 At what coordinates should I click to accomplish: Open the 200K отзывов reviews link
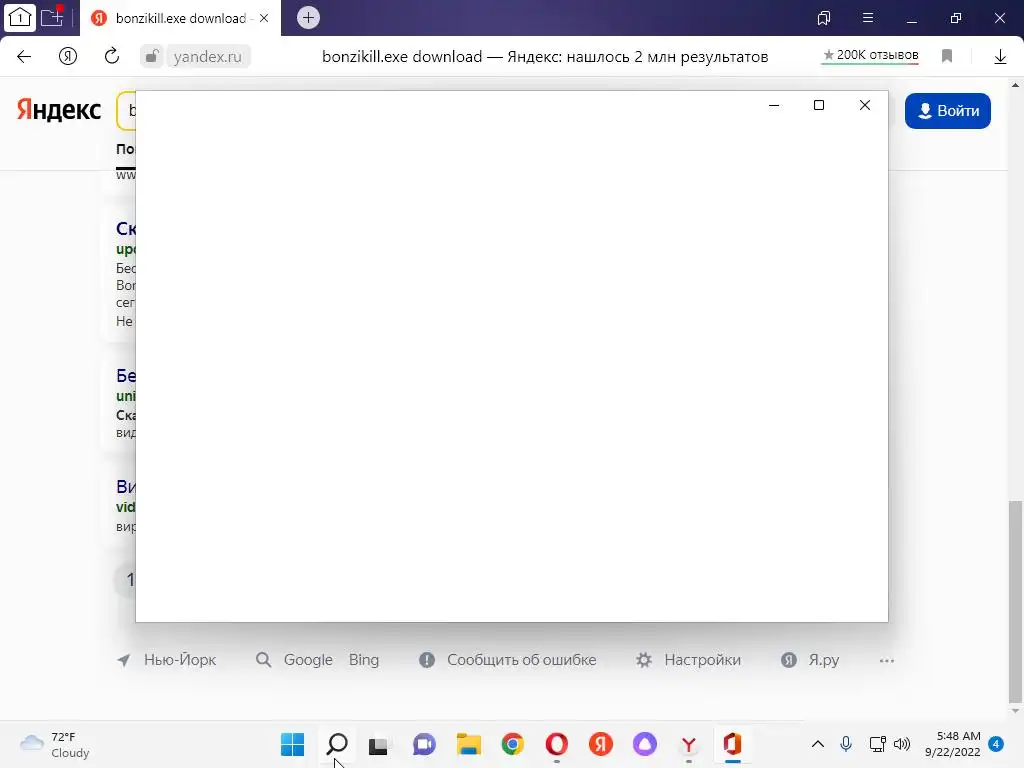[x=871, y=56]
